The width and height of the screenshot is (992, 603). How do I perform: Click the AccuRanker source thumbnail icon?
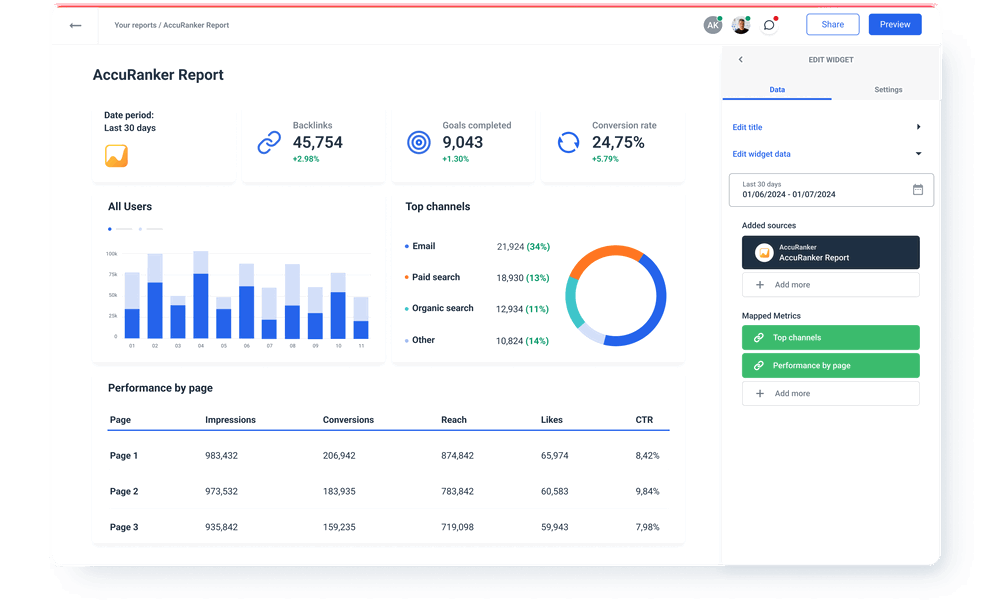click(x=764, y=252)
